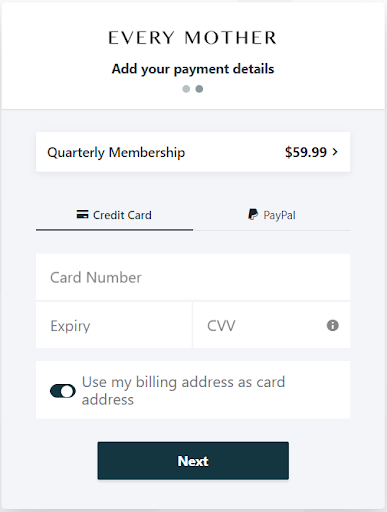Click the PayPal logo icon
Image resolution: width=387 pixels, height=512 pixels.
pyautogui.click(x=253, y=214)
